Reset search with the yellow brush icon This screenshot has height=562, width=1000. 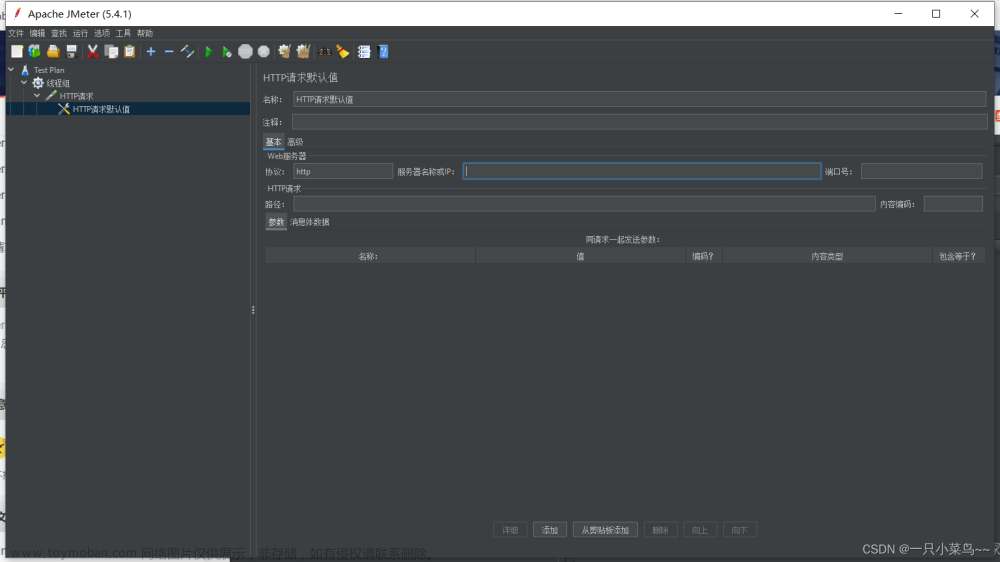coord(343,52)
